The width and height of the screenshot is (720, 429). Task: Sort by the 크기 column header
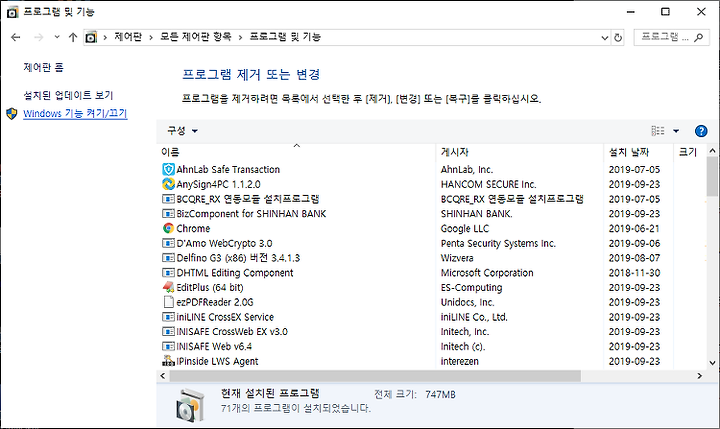point(690,152)
